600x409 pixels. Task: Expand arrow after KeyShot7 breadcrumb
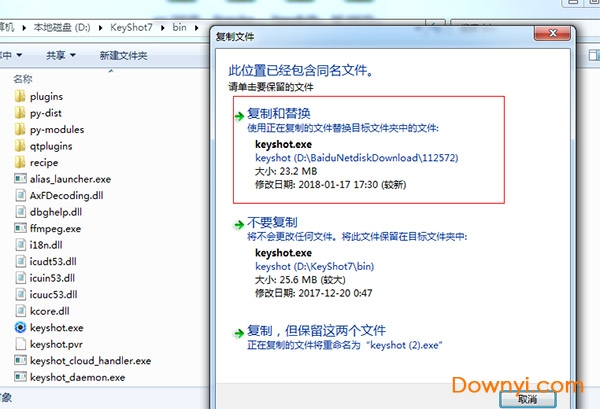[x=163, y=28]
